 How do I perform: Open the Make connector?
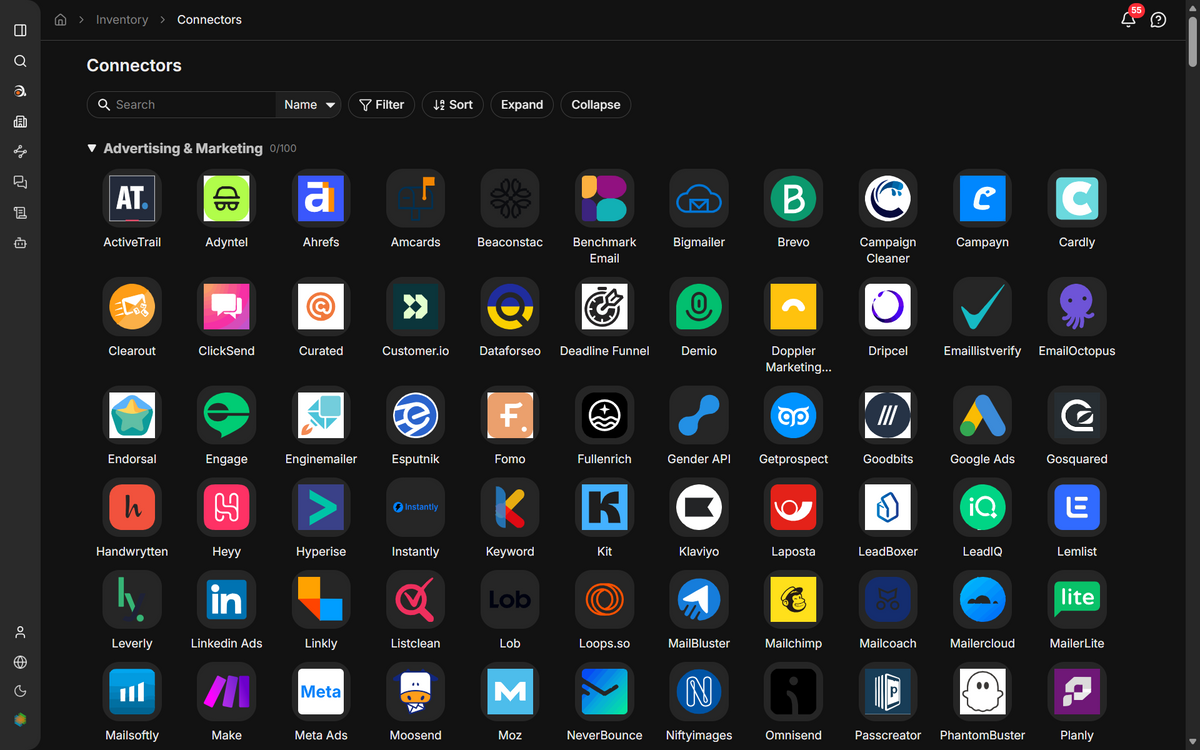pyautogui.click(x=226, y=691)
